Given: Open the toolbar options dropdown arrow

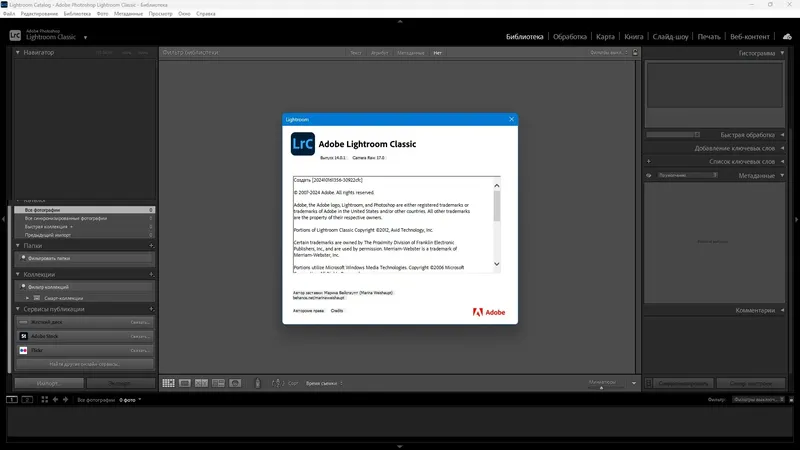Looking at the screenshot, I should click(634, 383).
